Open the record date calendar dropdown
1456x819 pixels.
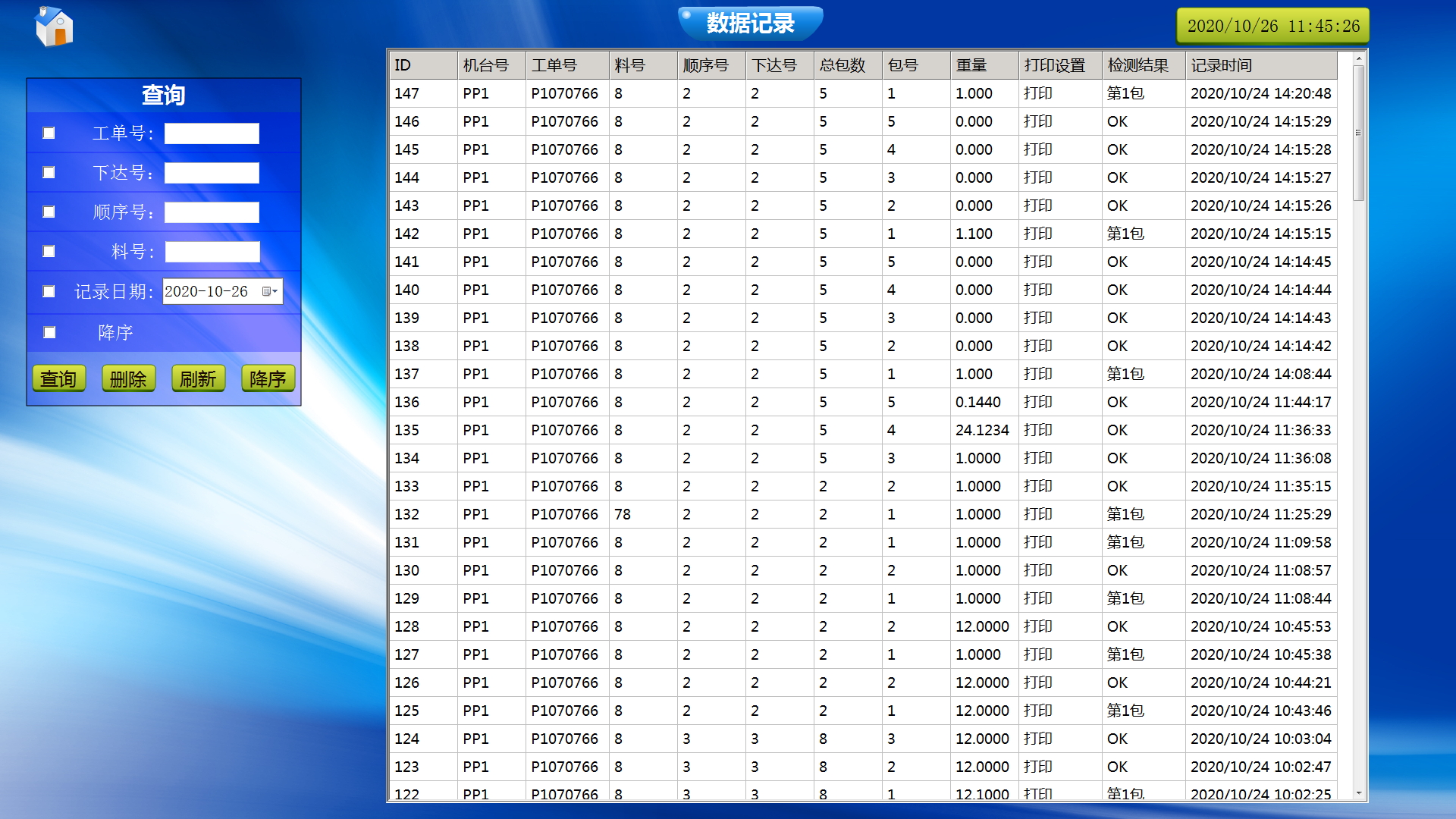270,291
